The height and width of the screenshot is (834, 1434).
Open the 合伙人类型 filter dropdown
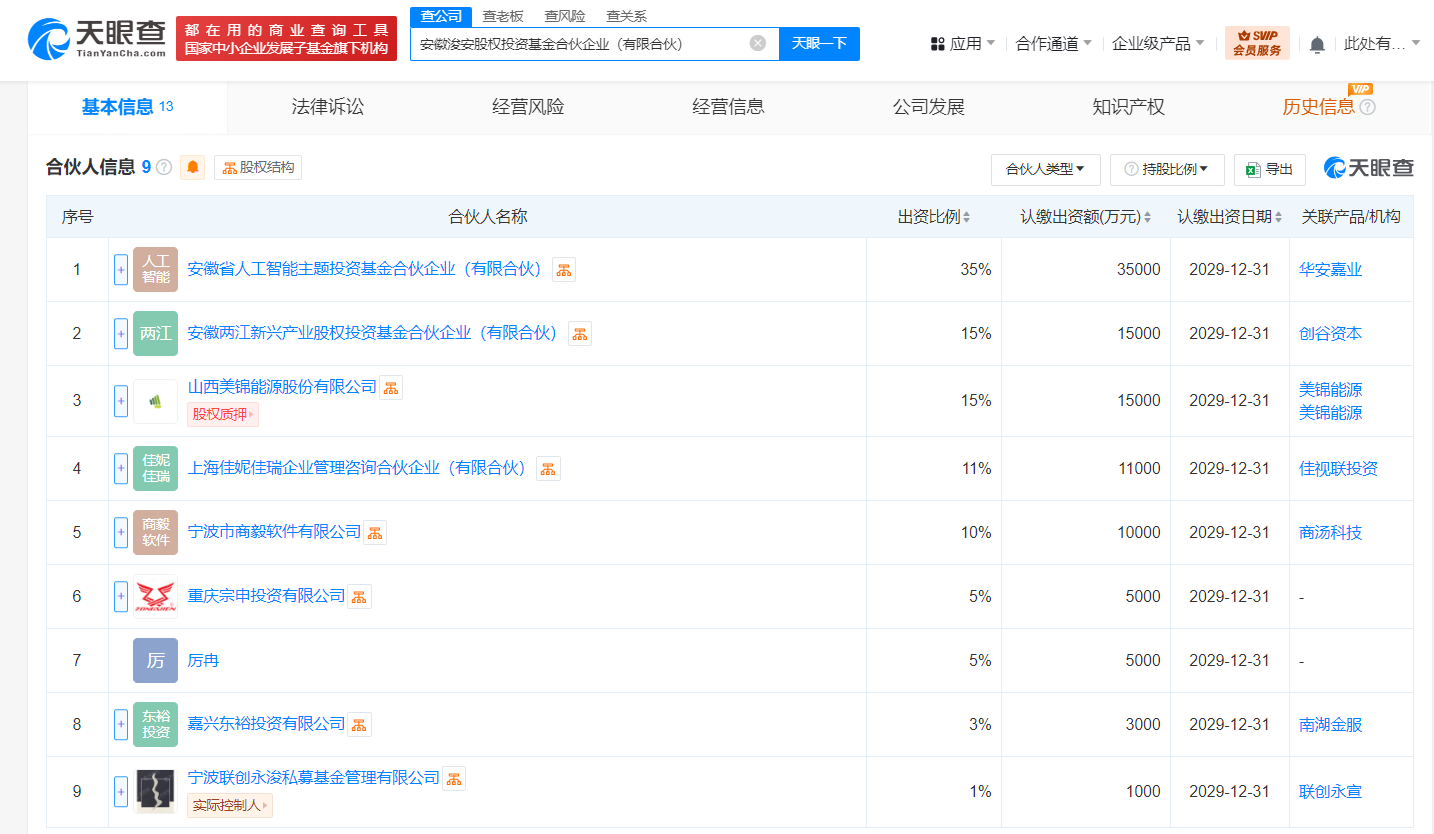click(x=1045, y=170)
